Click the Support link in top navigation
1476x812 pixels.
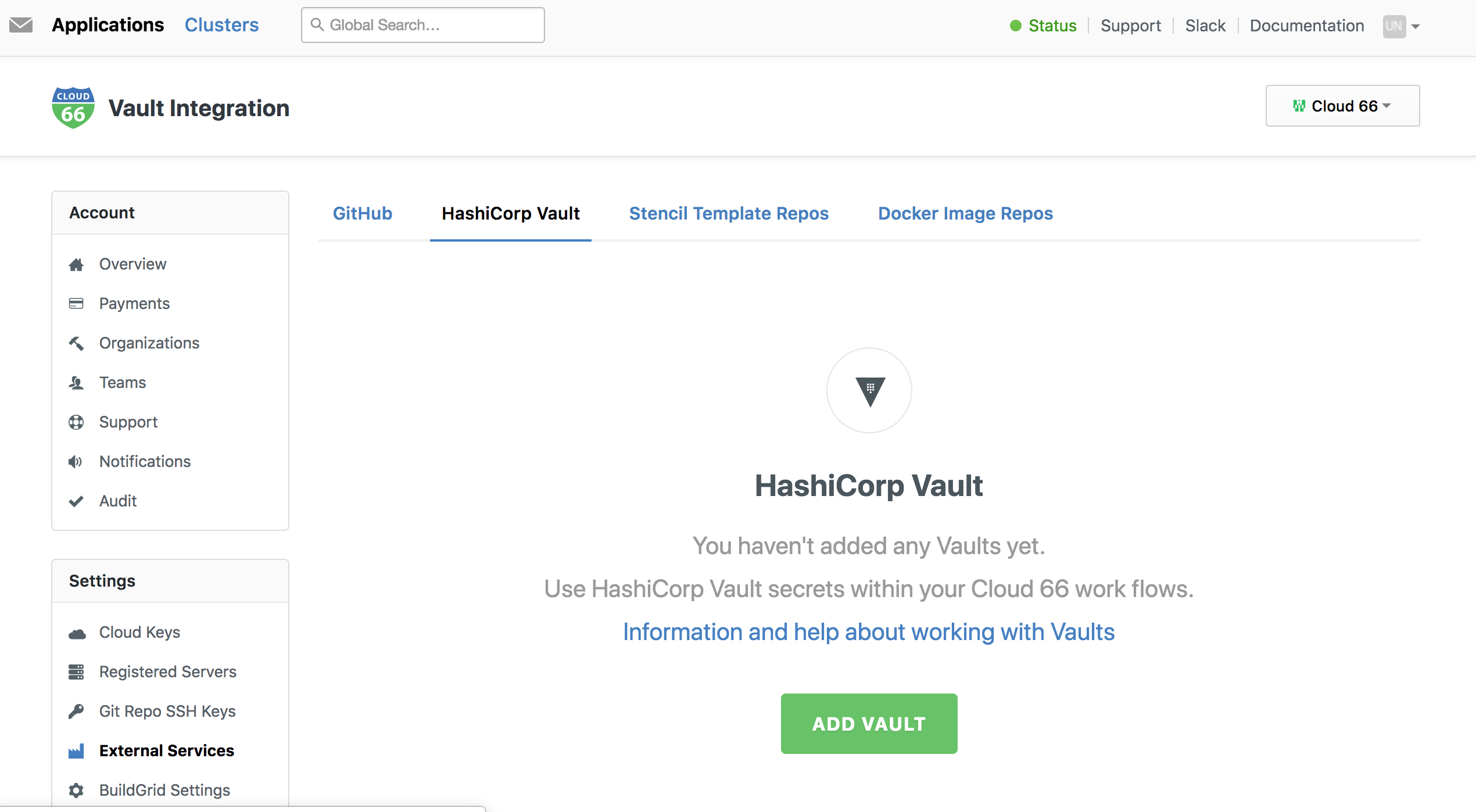1128,24
